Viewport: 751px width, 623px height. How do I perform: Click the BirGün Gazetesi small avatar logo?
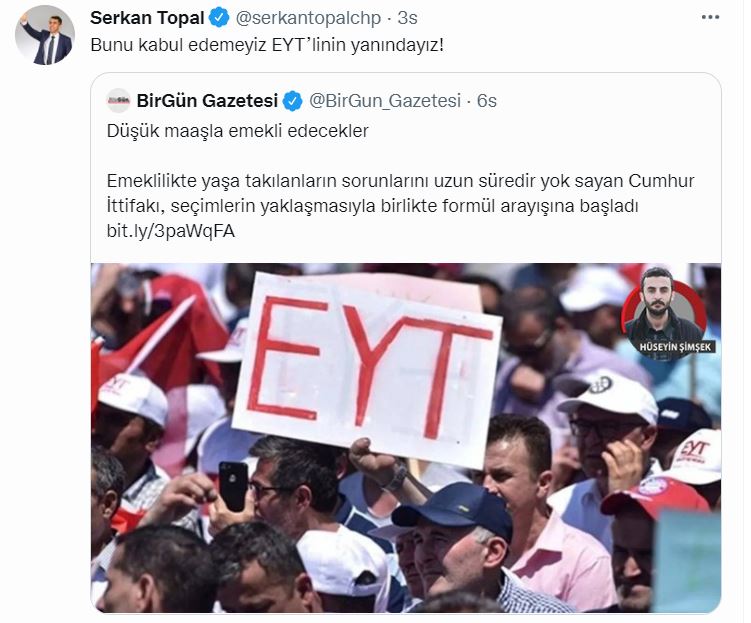[x=118, y=101]
